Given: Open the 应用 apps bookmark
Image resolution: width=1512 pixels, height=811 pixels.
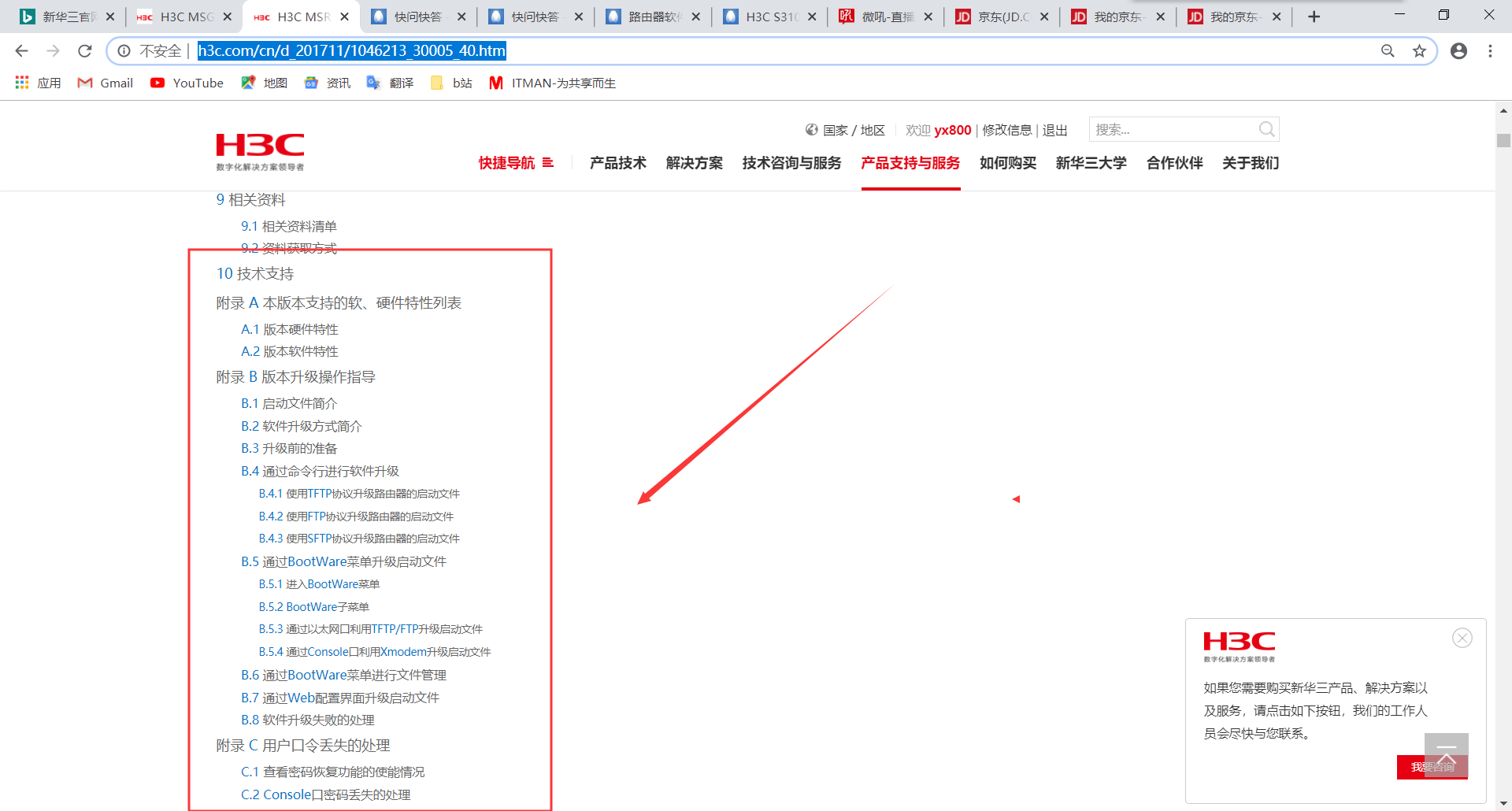Looking at the screenshot, I should coord(38,83).
